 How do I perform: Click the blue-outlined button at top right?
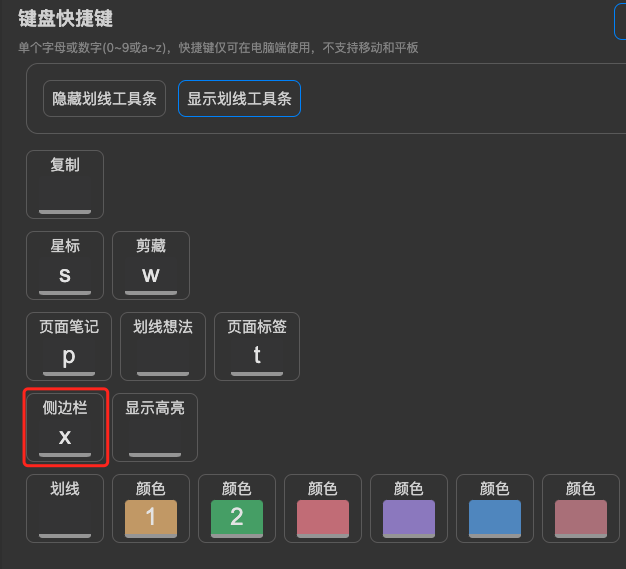620,20
